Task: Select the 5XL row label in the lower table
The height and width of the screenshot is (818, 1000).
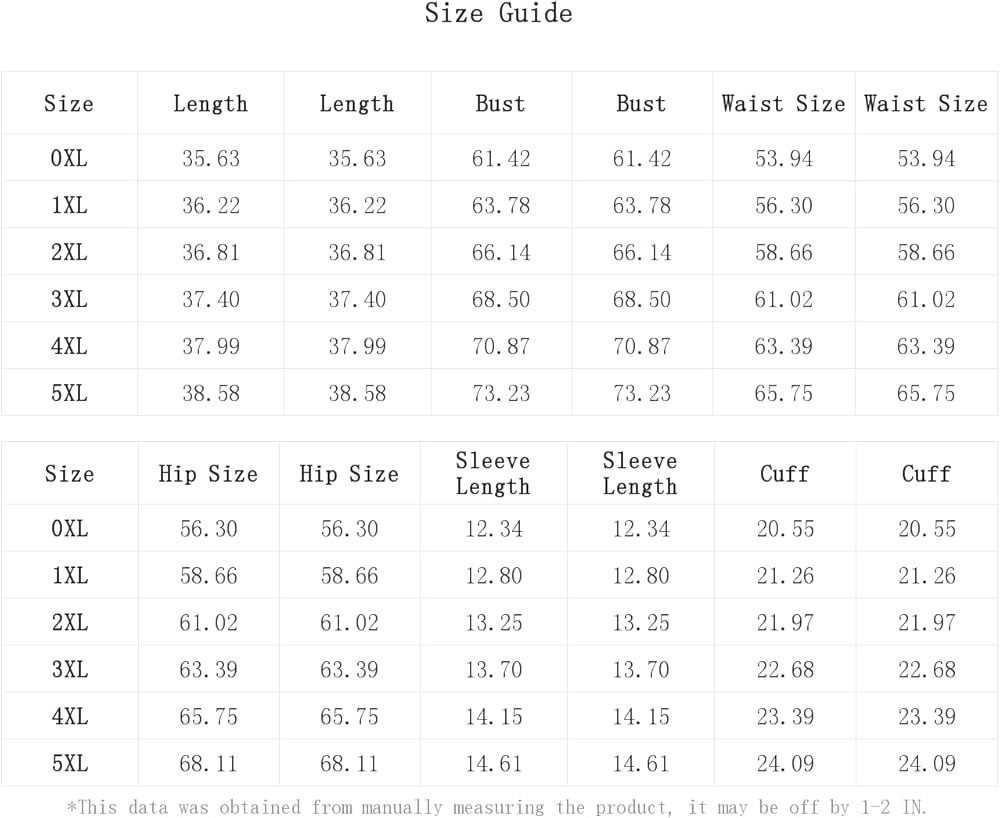Action: (x=69, y=764)
